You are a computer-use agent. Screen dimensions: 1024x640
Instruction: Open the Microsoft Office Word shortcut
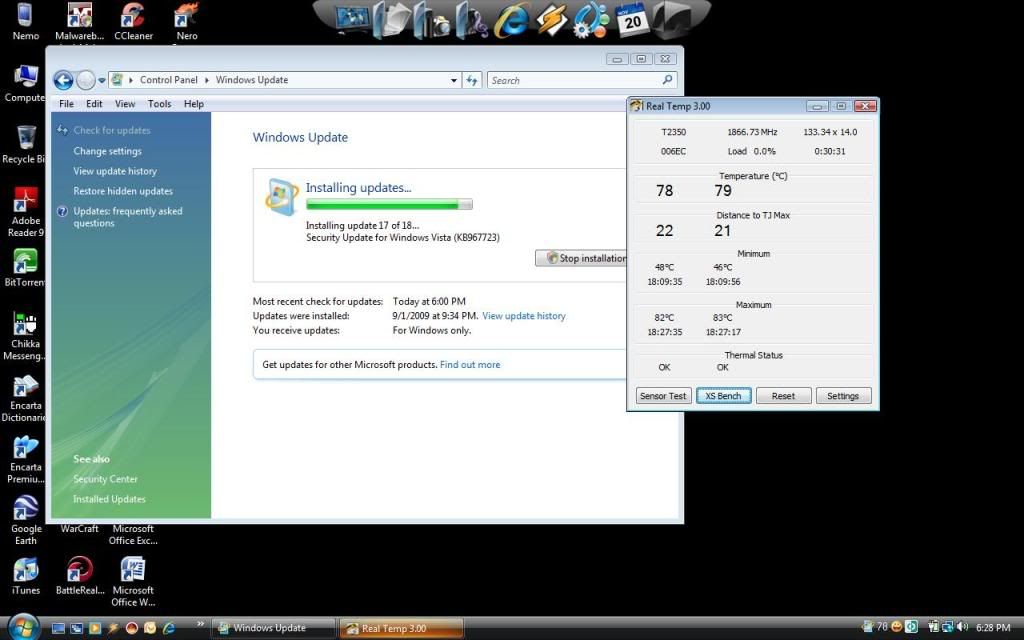click(x=133, y=582)
